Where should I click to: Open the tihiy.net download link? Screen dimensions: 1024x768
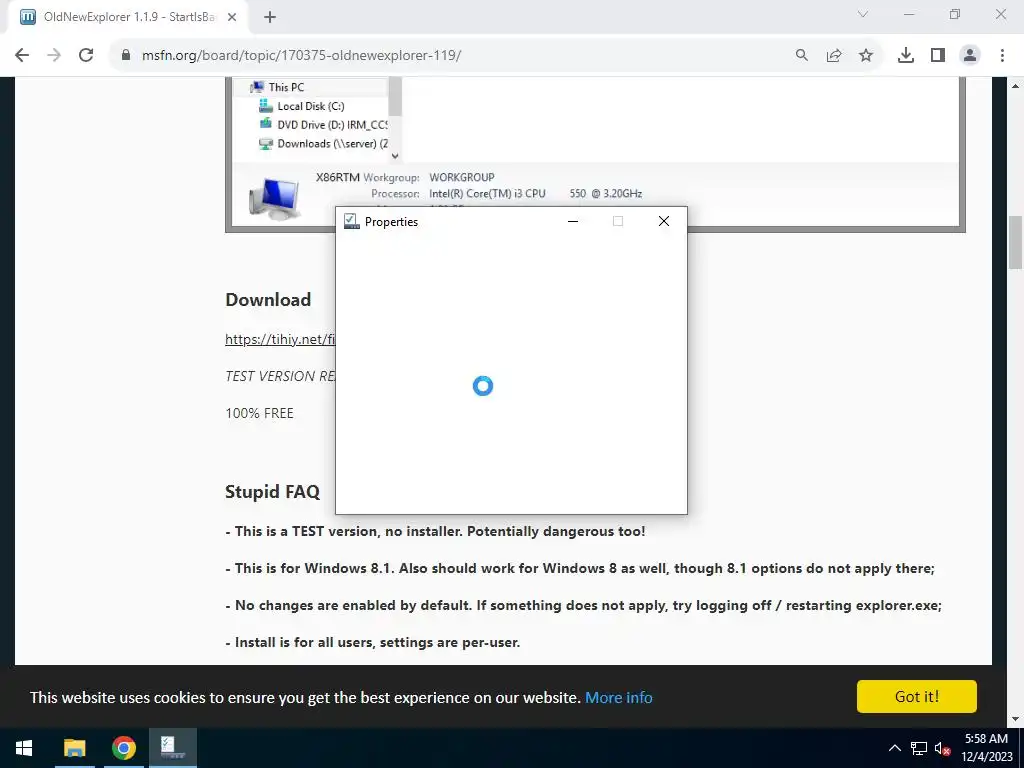280,339
